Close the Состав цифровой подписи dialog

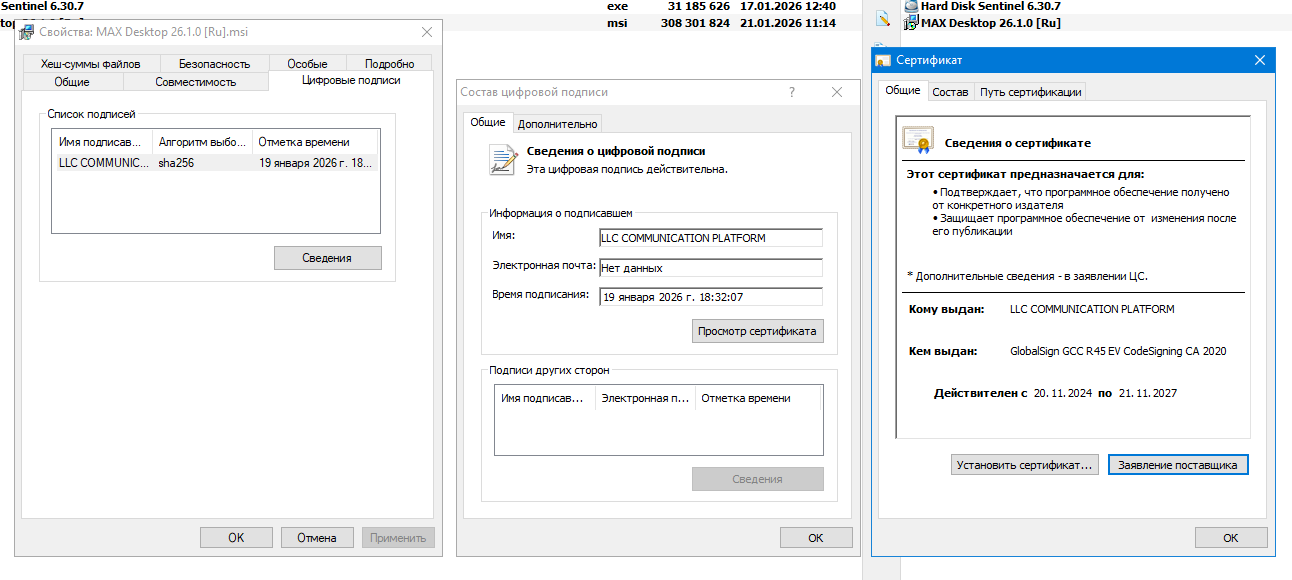837,92
